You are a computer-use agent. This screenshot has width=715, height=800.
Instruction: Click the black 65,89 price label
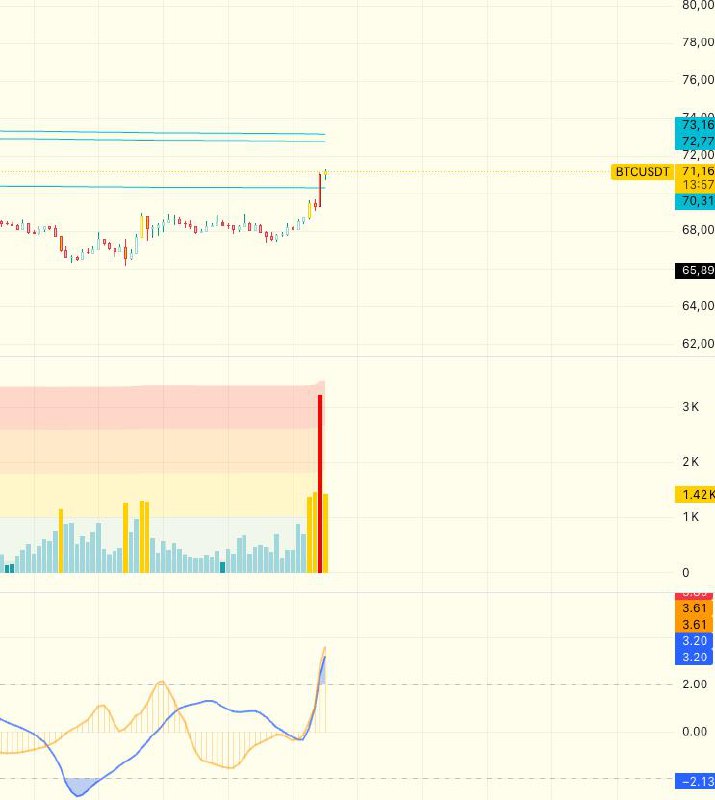click(x=696, y=270)
